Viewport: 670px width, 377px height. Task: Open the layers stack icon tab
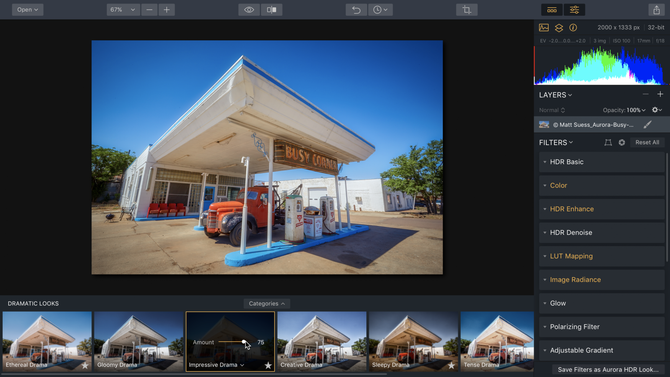pos(559,28)
